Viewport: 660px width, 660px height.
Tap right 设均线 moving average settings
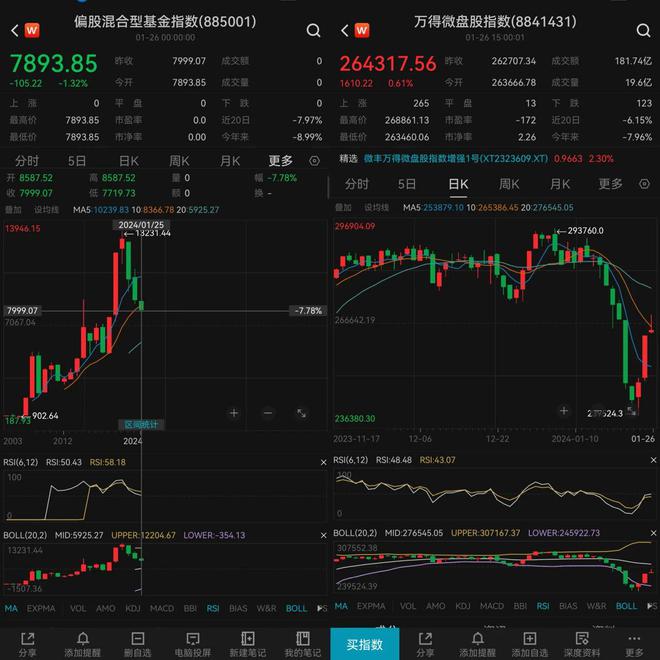pyautogui.click(x=377, y=208)
